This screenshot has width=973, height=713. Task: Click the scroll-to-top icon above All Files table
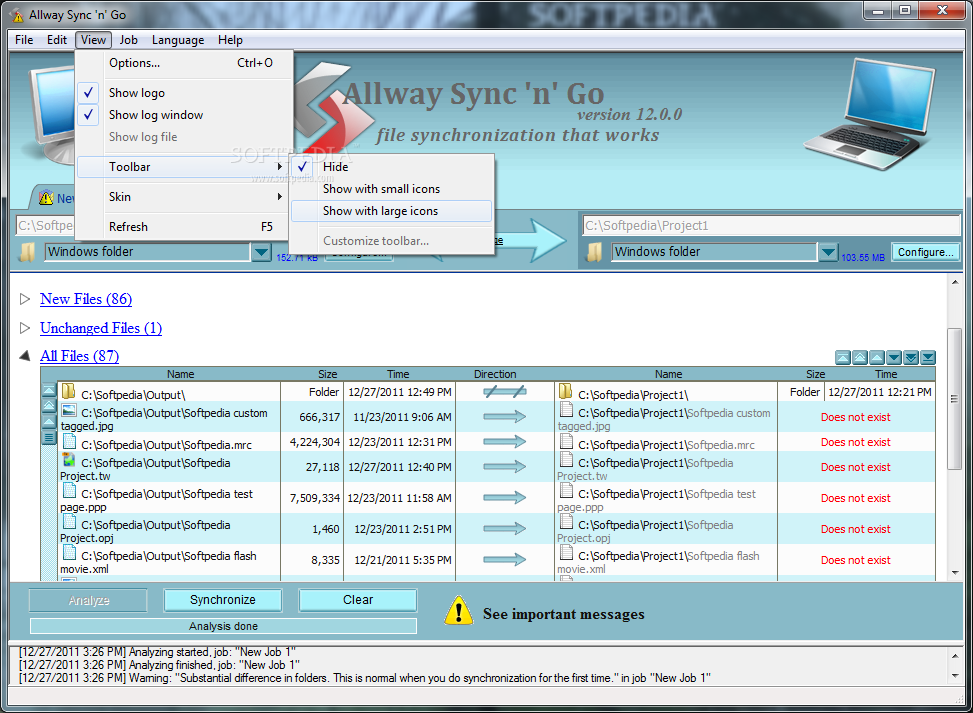[843, 357]
